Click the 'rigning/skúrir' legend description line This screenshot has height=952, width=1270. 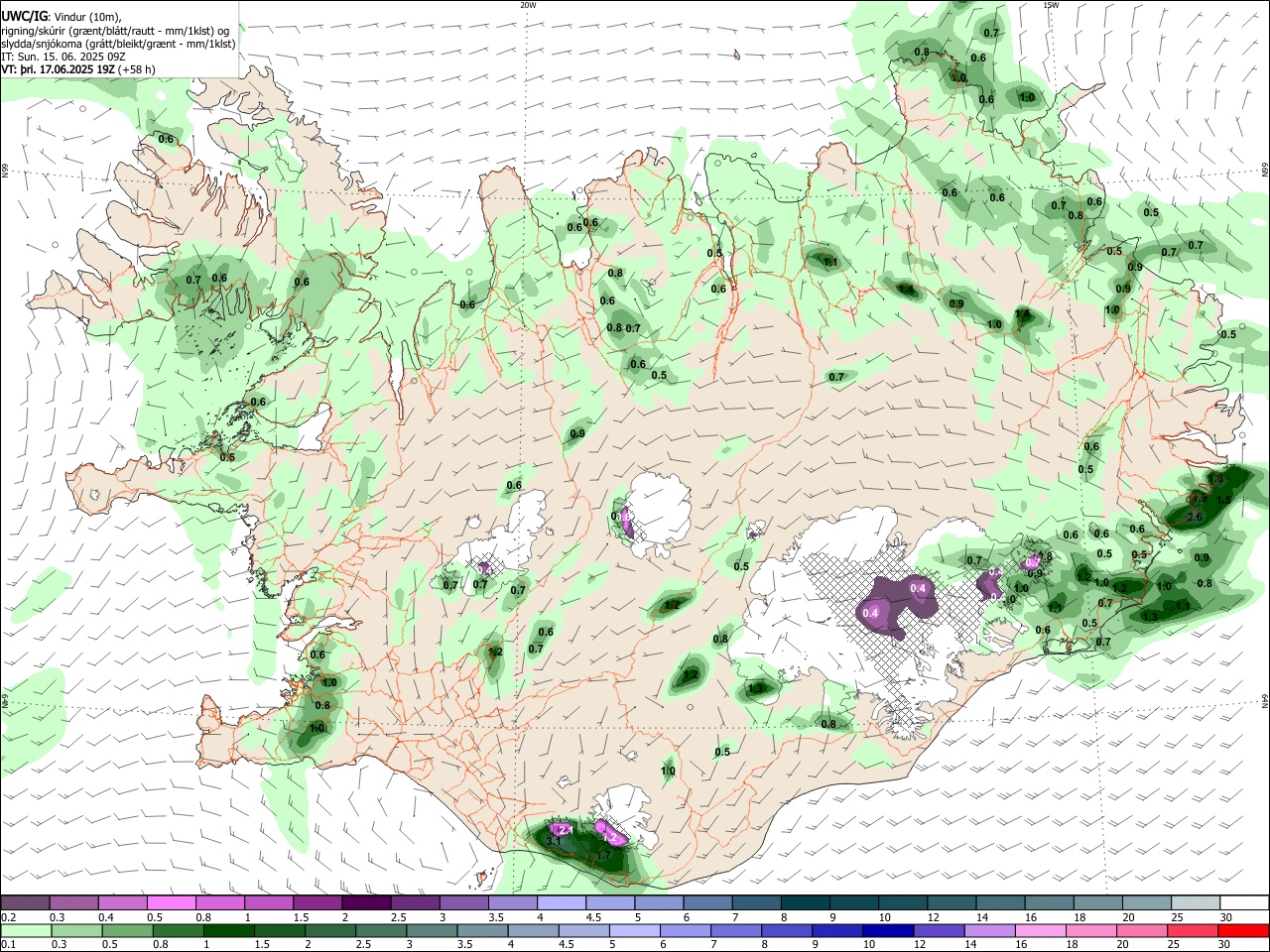115,31
